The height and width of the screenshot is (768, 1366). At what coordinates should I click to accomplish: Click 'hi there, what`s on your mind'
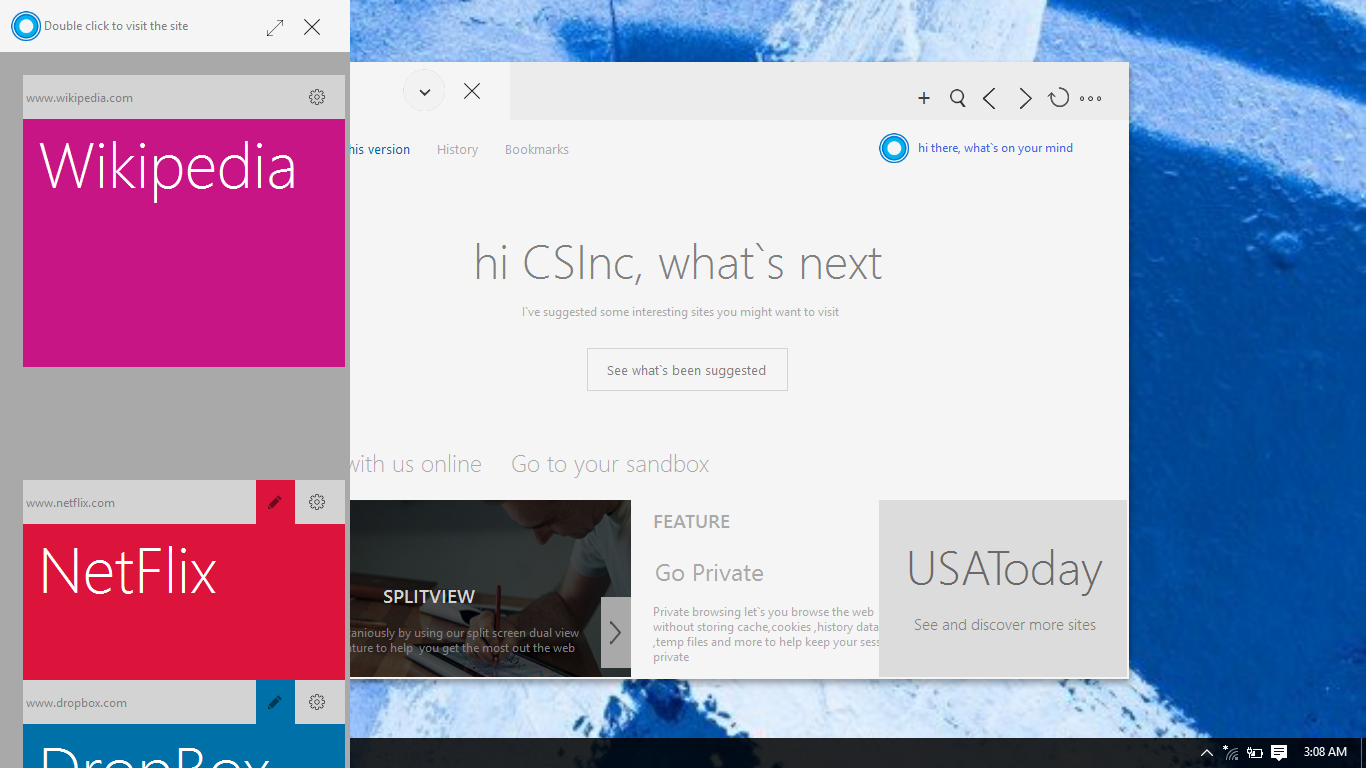pos(995,148)
